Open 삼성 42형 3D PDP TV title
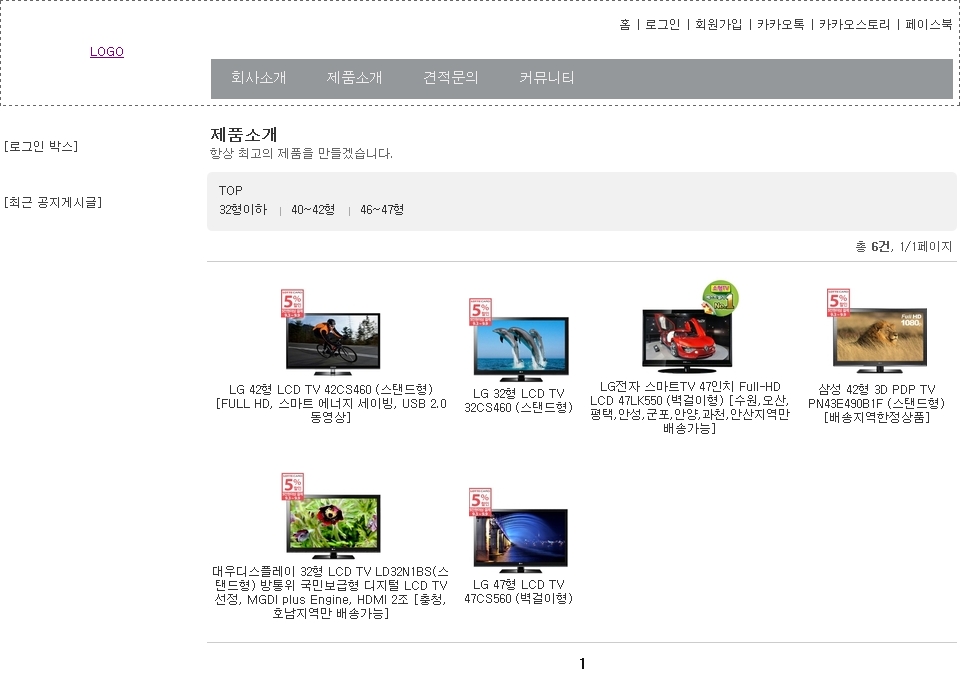This screenshot has height=678, width=963. pos(876,403)
